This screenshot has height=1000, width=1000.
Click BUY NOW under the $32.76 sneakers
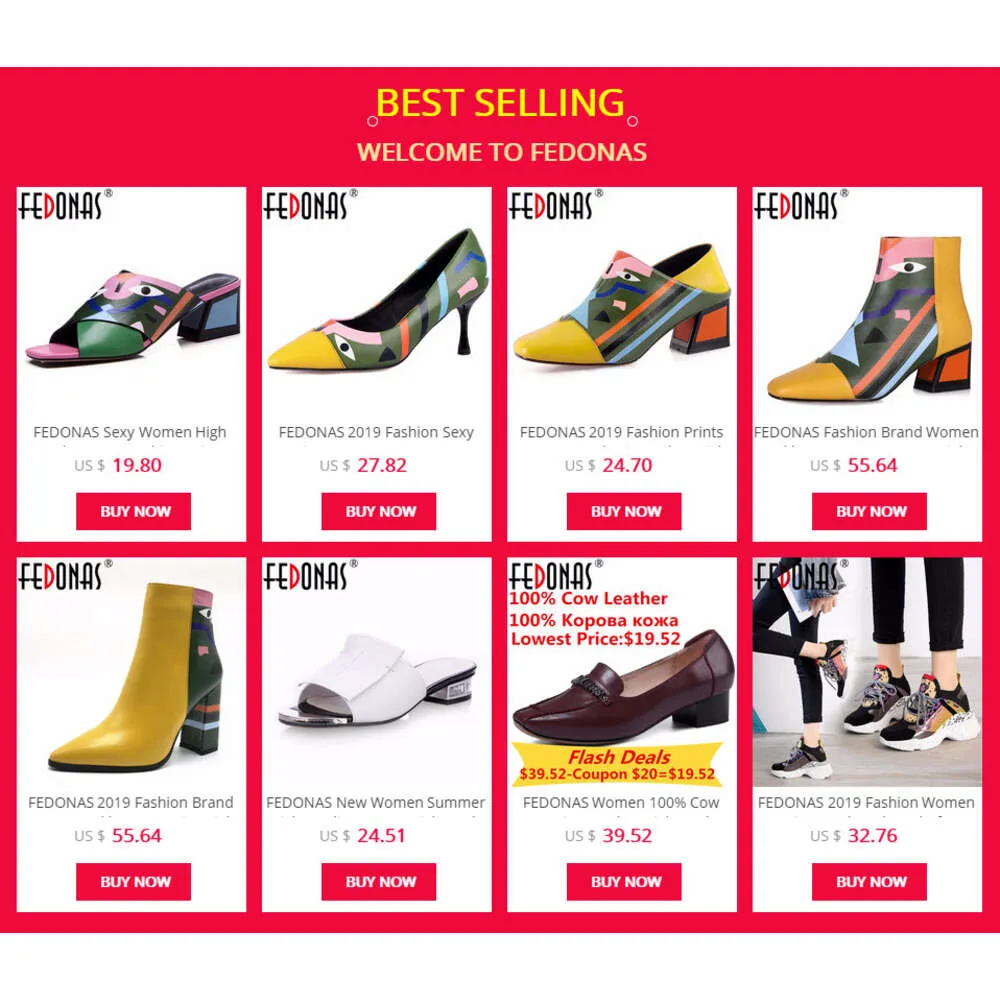click(x=869, y=881)
